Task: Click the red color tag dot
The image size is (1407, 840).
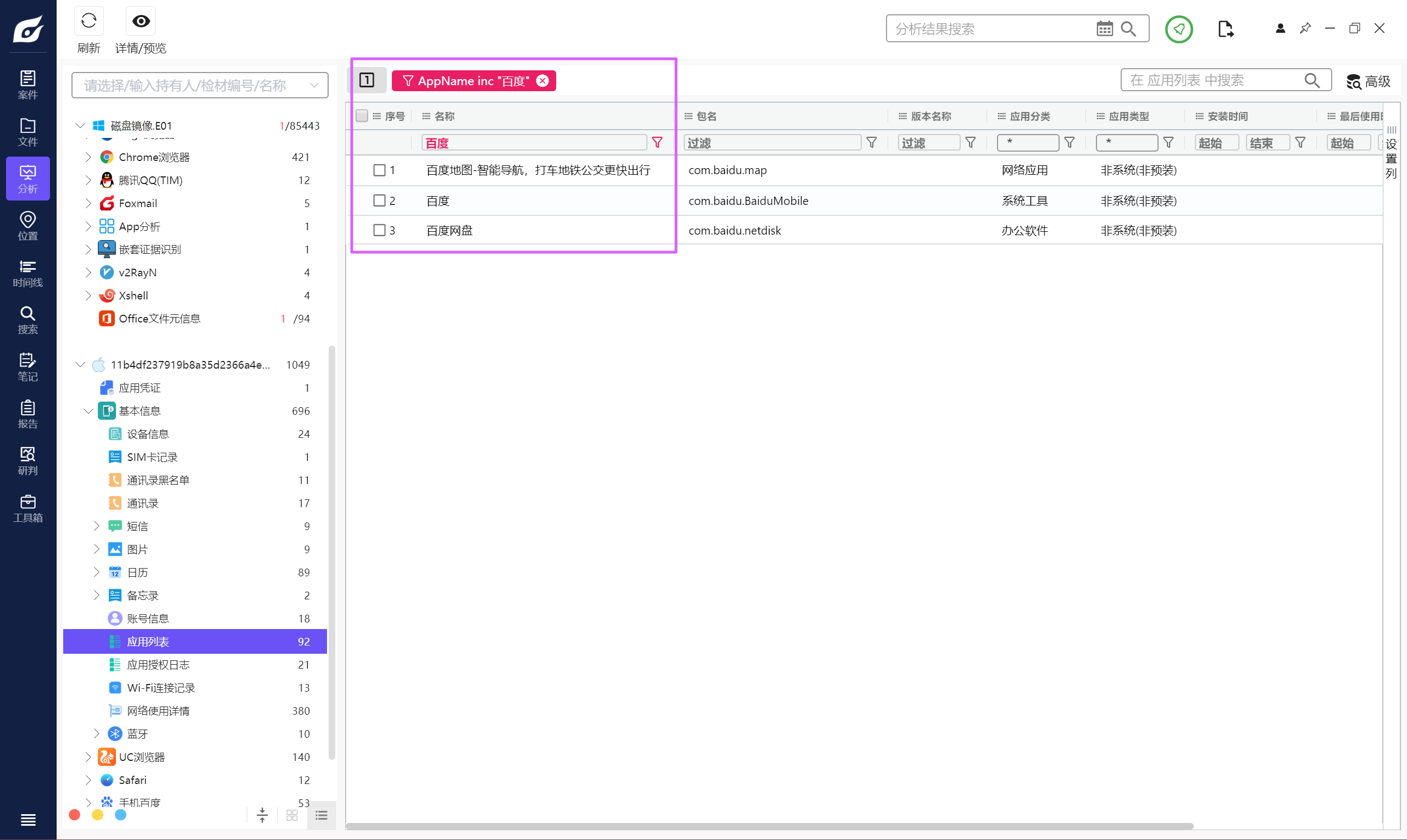Action: [x=74, y=815]
